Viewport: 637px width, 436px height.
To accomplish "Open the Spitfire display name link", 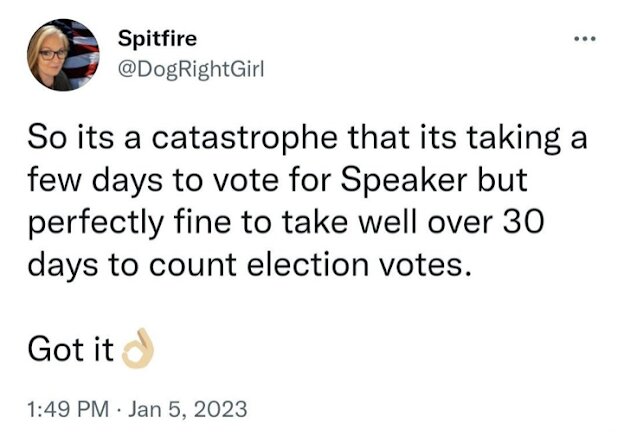I will tap(157, 39).
